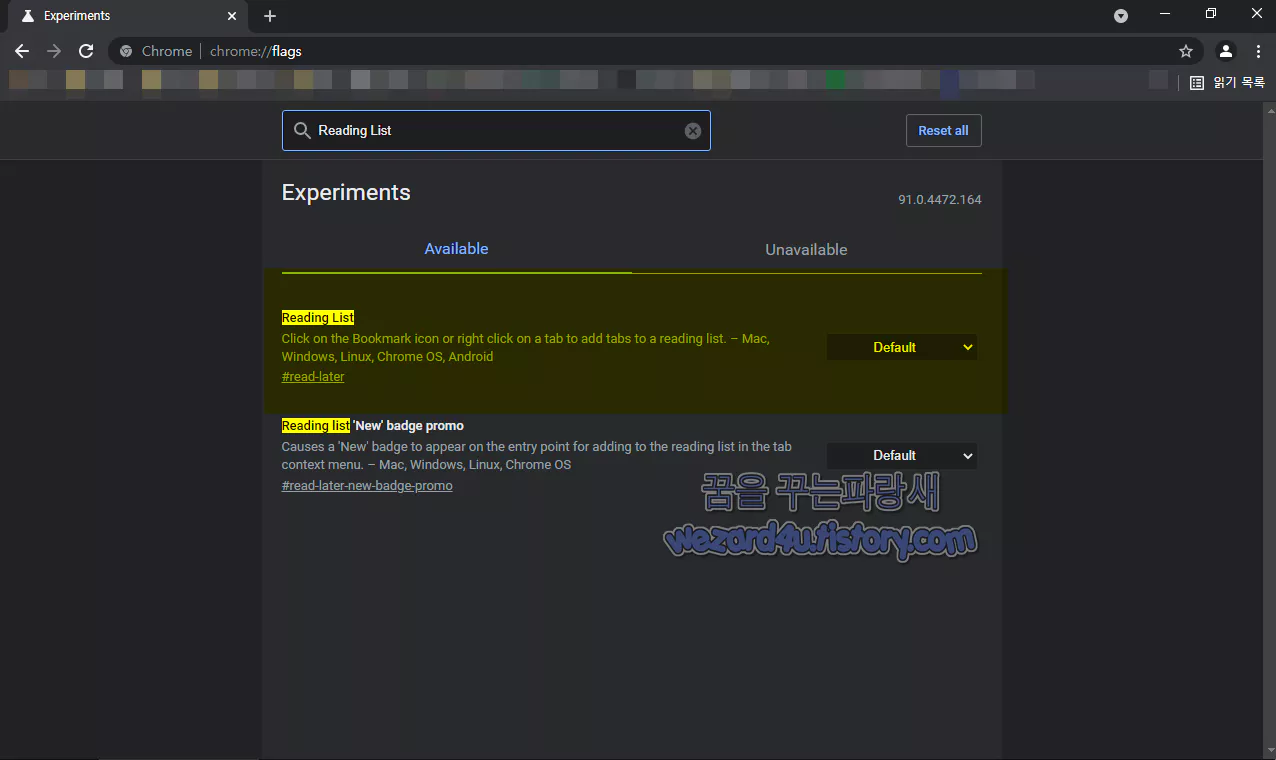Open the tab search dropdown arrow

1121,16
